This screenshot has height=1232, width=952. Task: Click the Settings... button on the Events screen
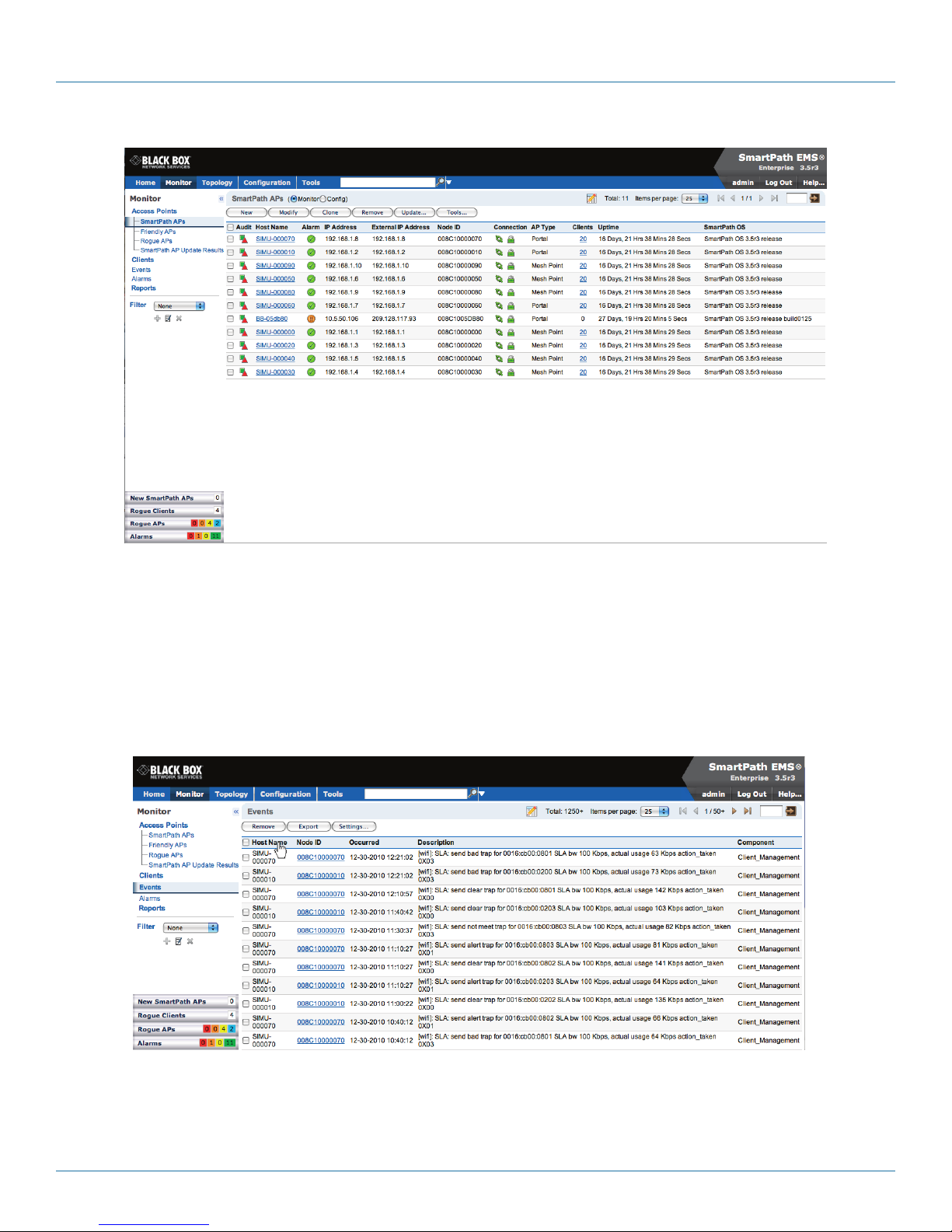[354, 826]
